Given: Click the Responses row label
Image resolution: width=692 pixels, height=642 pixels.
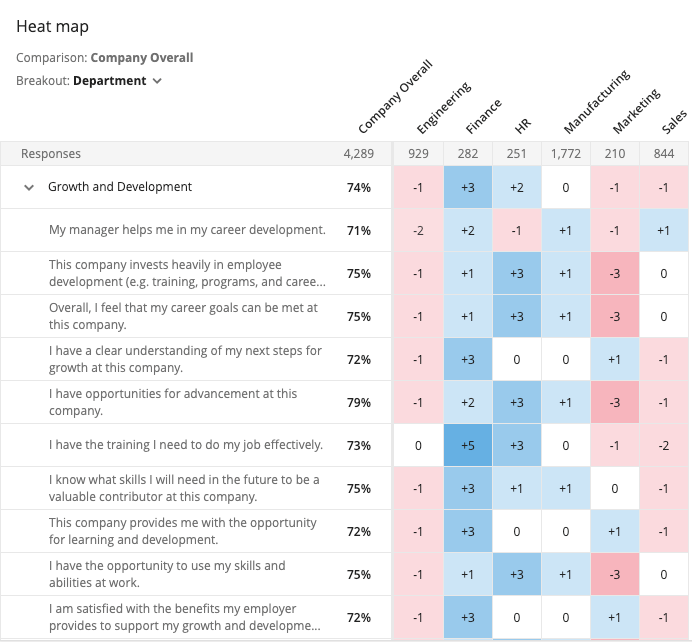Looking at the screenshot, I should 51,154.
